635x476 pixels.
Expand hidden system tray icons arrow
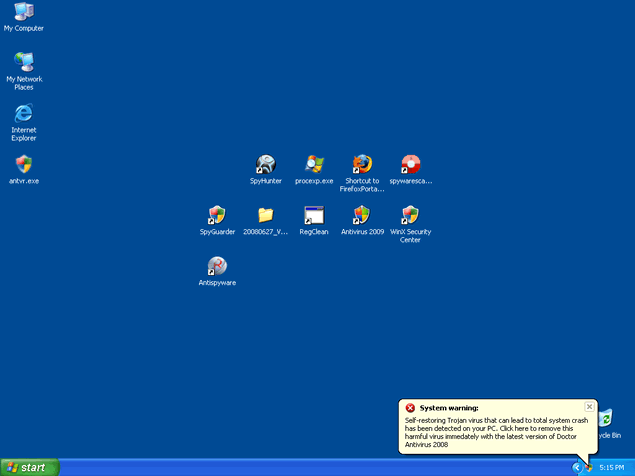[577, 467]
